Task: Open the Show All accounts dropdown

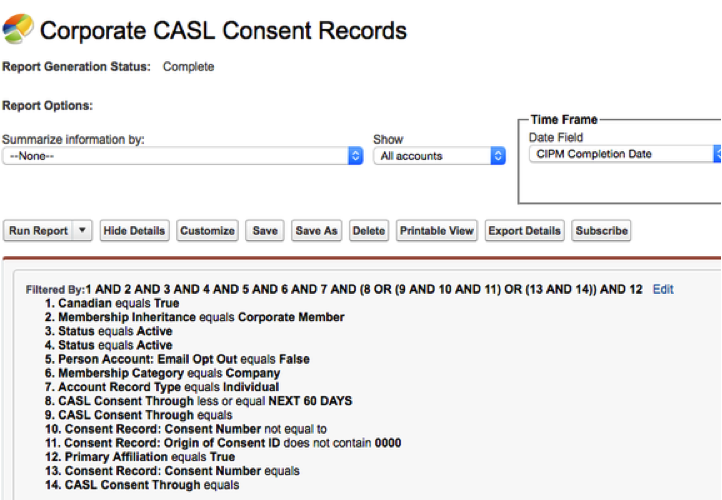Action: coord(439,156)
